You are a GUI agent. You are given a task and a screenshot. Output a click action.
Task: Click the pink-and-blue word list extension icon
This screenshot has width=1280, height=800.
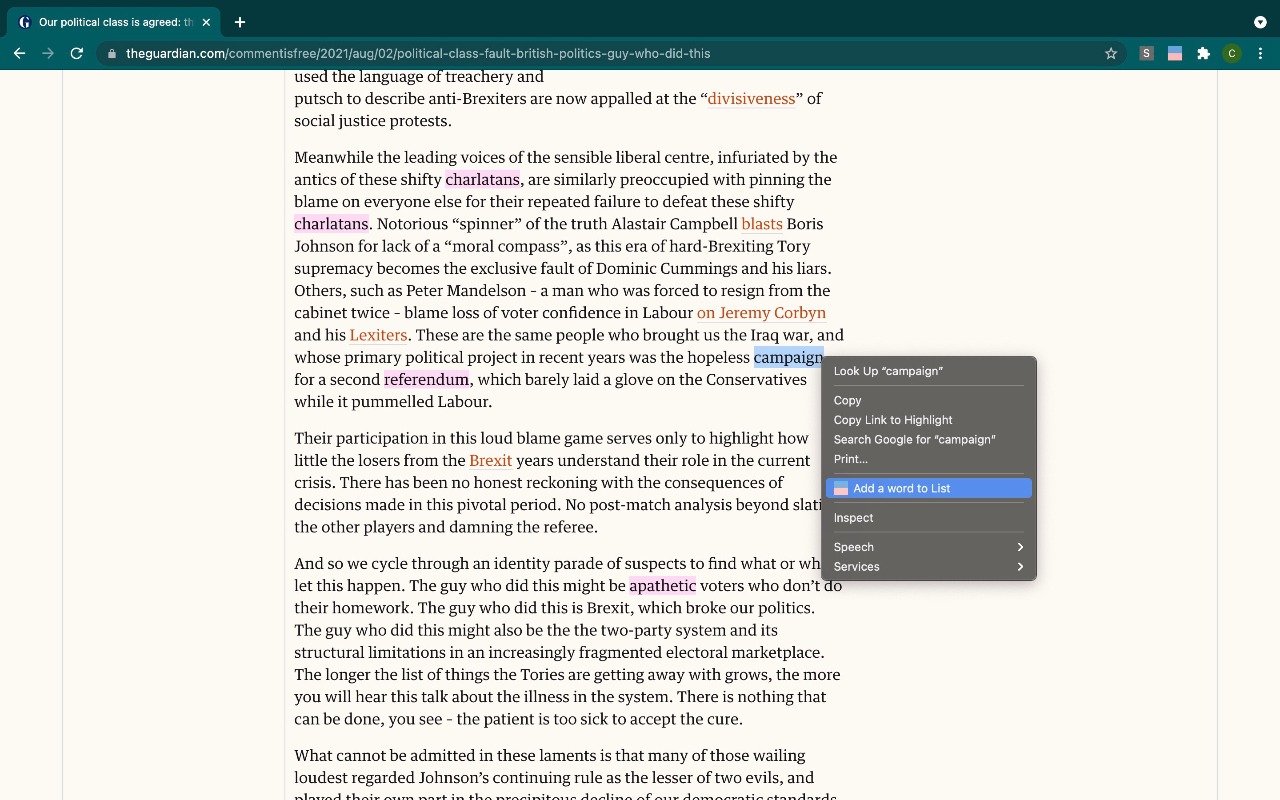(x=1174, y=53)
